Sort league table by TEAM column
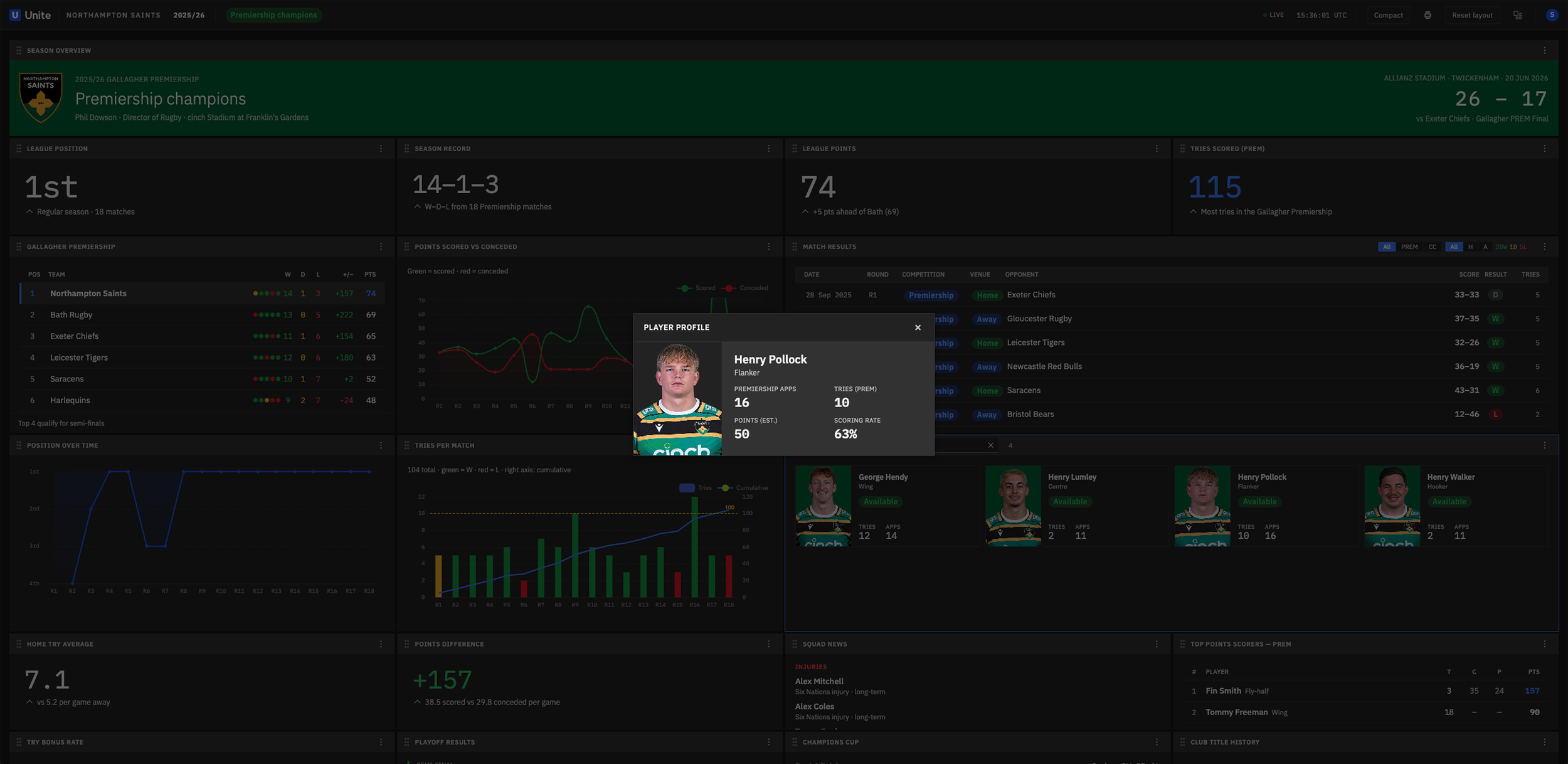Viewport: 1568px width, 764px height. point(56,275)
